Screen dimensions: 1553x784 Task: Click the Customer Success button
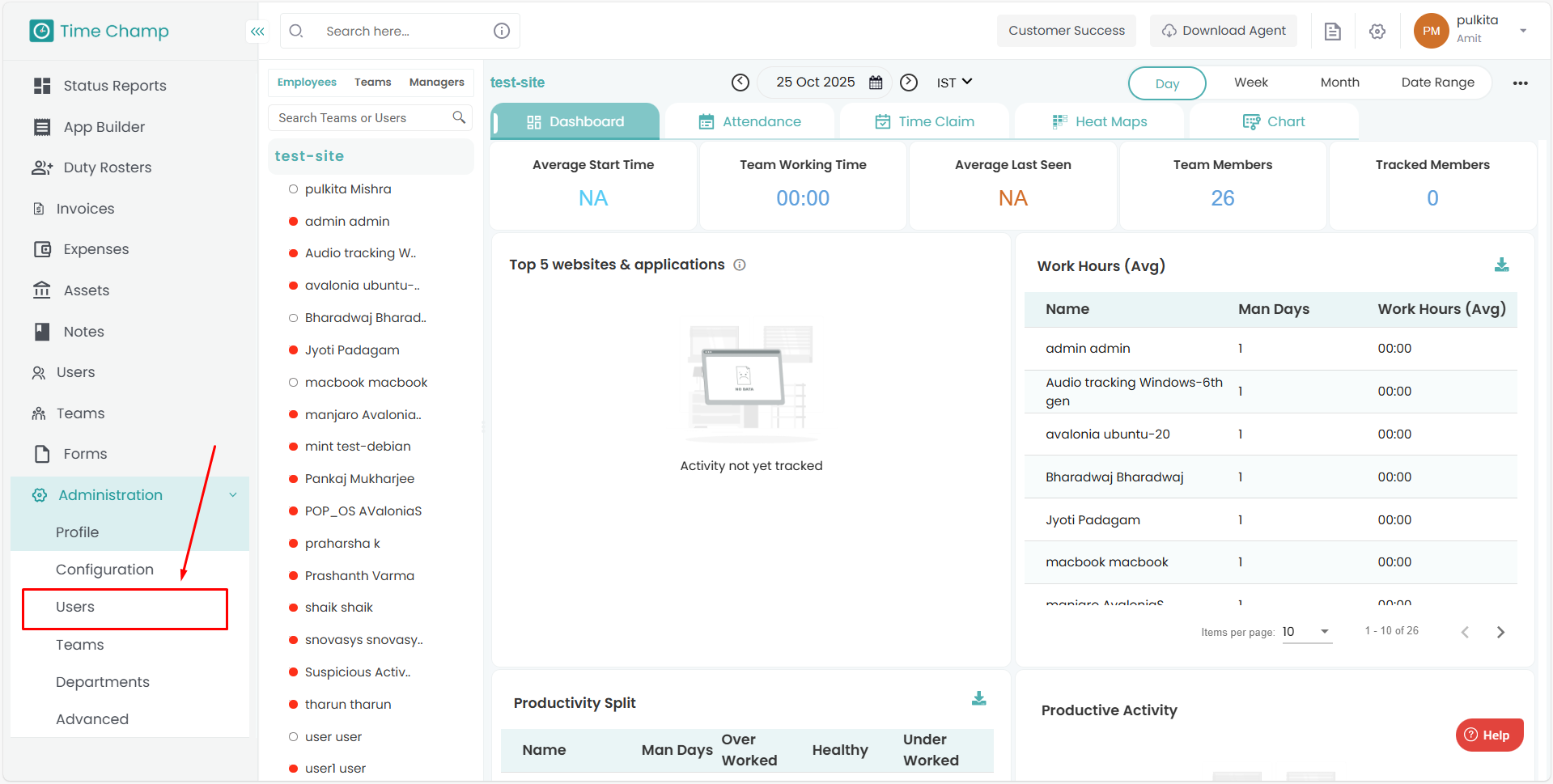pos(1066,31)
